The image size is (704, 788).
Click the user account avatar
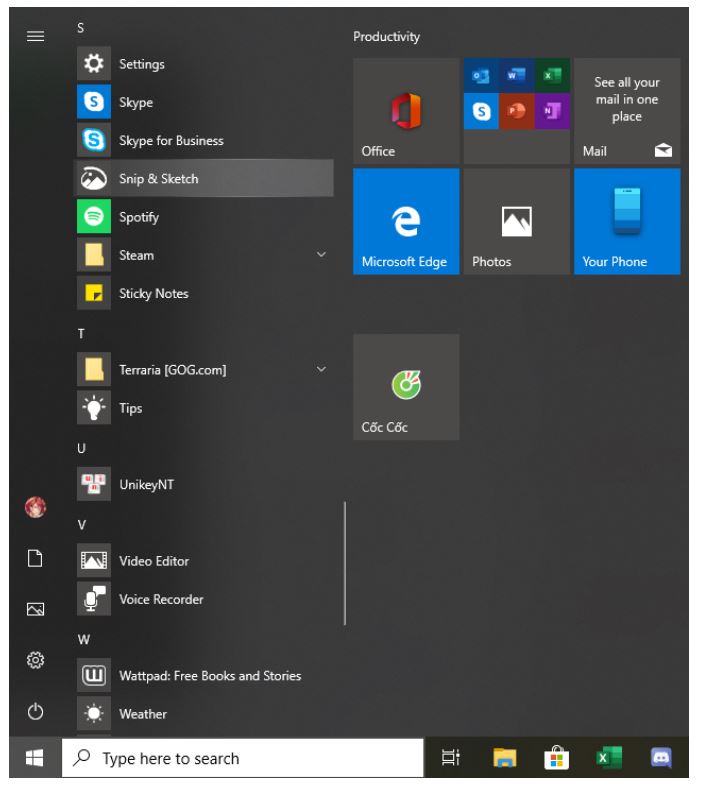pyautogui.click(x=35, y=508)
